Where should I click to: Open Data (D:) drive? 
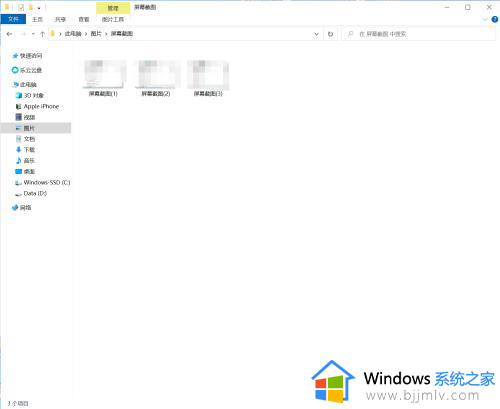tap(31, 193)
